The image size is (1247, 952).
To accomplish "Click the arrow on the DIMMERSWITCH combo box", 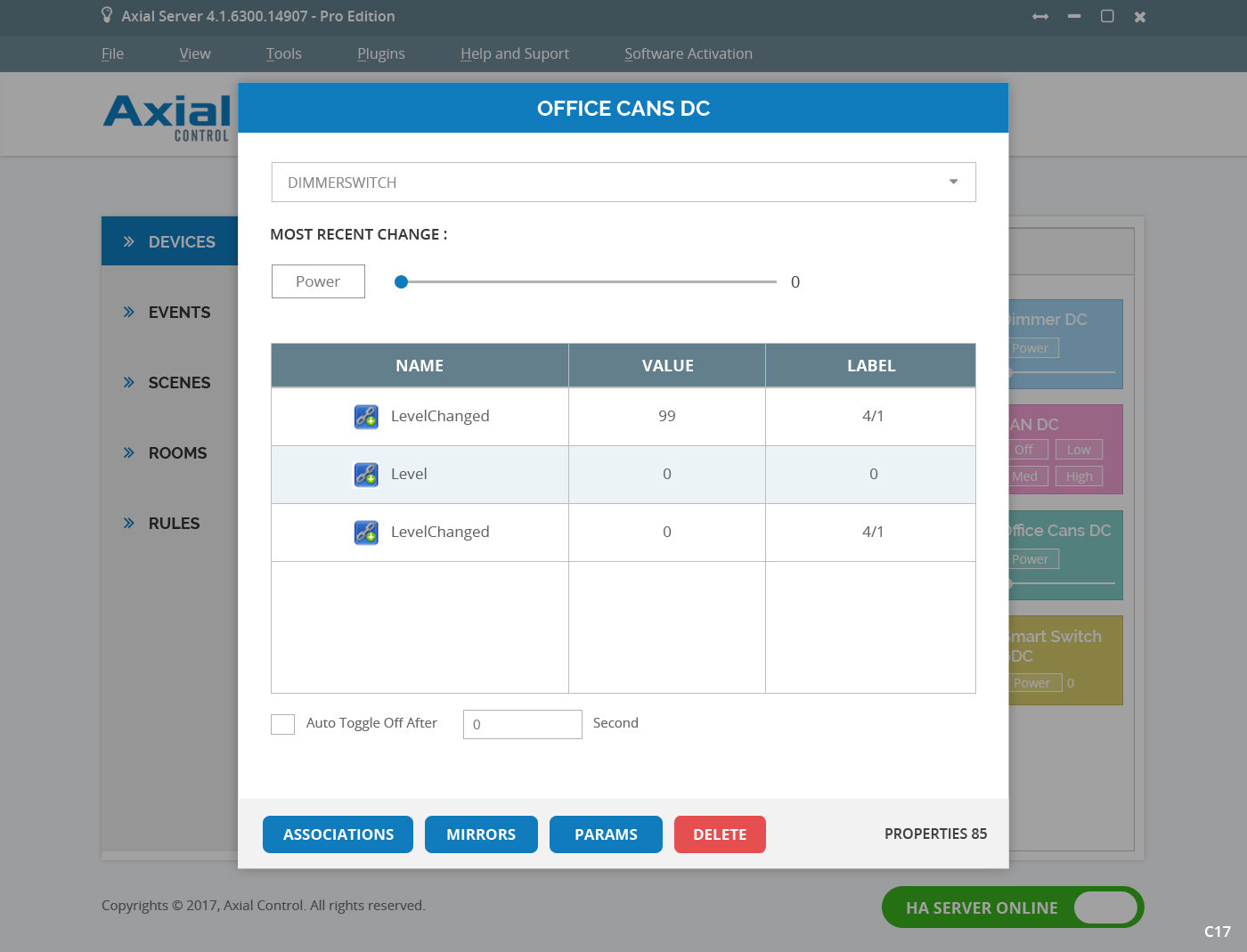I will tap(953, 182).
